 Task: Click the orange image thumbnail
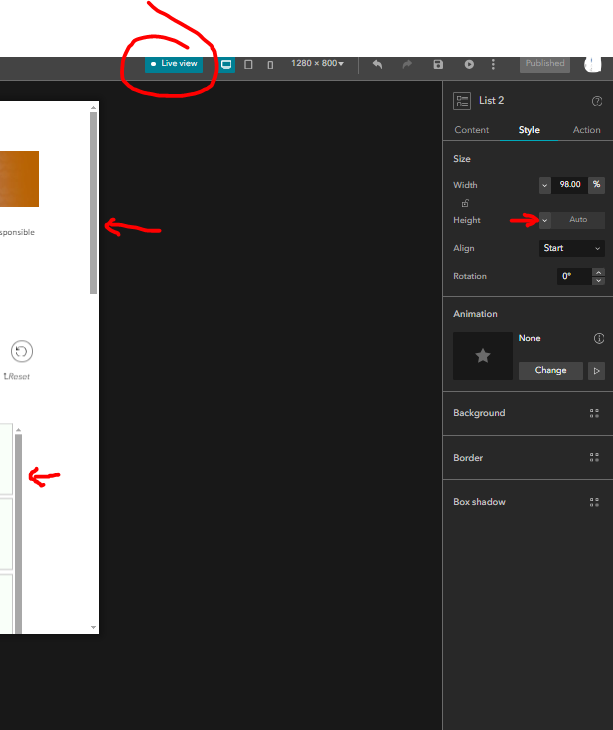pos(19,179)
